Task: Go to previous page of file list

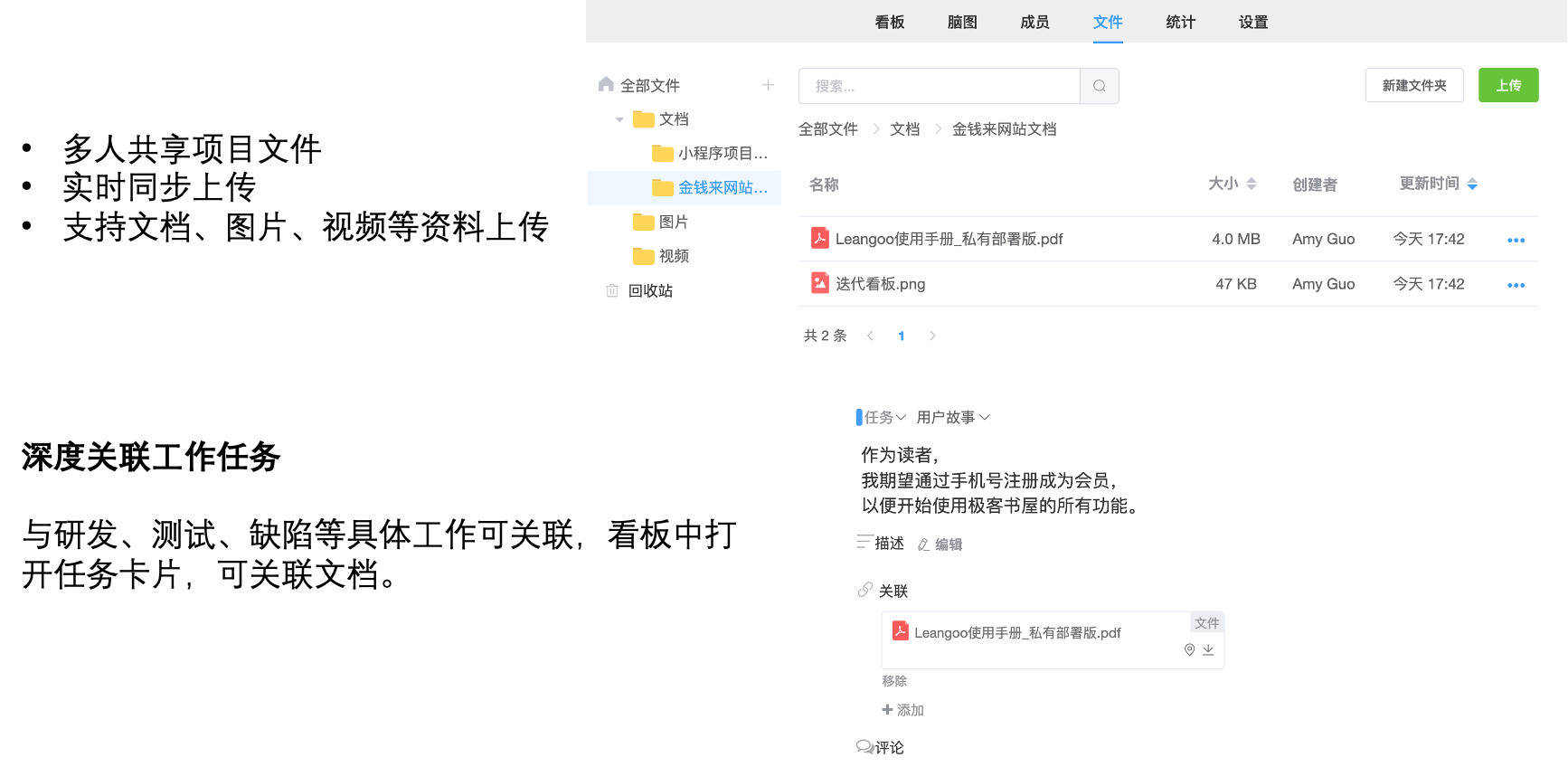Action: coord(870,336)
